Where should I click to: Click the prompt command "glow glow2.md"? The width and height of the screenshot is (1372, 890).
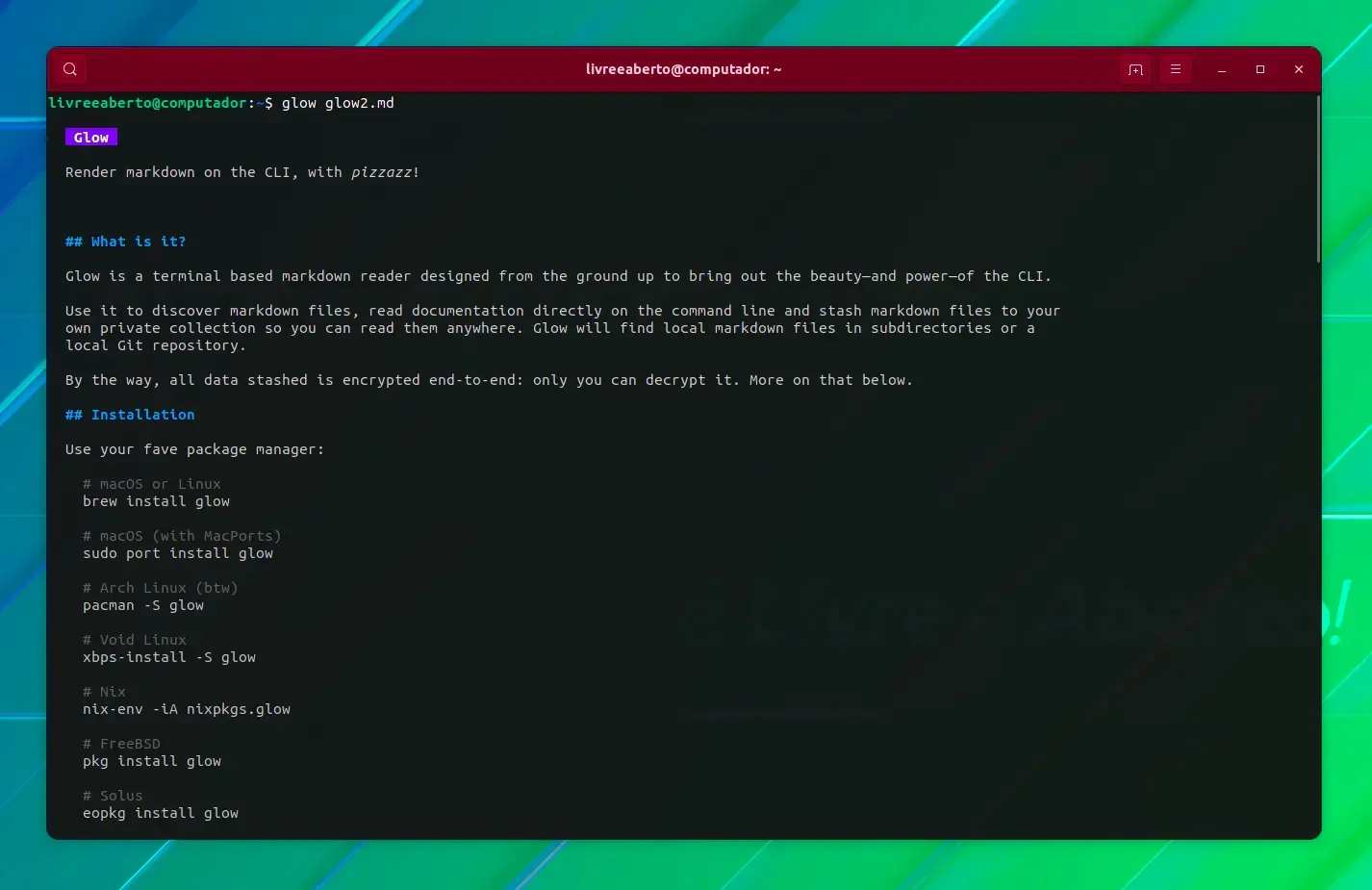point(338,103)
